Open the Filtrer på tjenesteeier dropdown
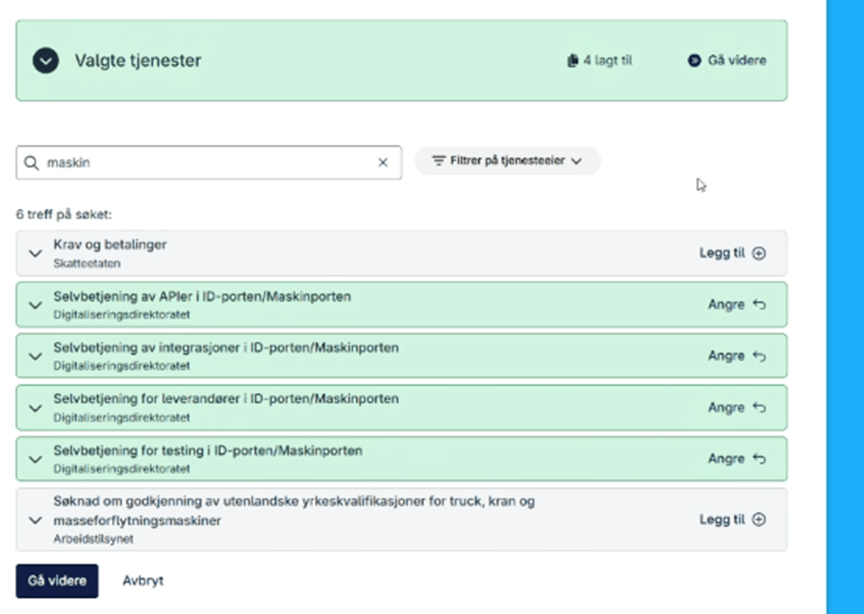The image size is (864, 614). pos(507,161)
